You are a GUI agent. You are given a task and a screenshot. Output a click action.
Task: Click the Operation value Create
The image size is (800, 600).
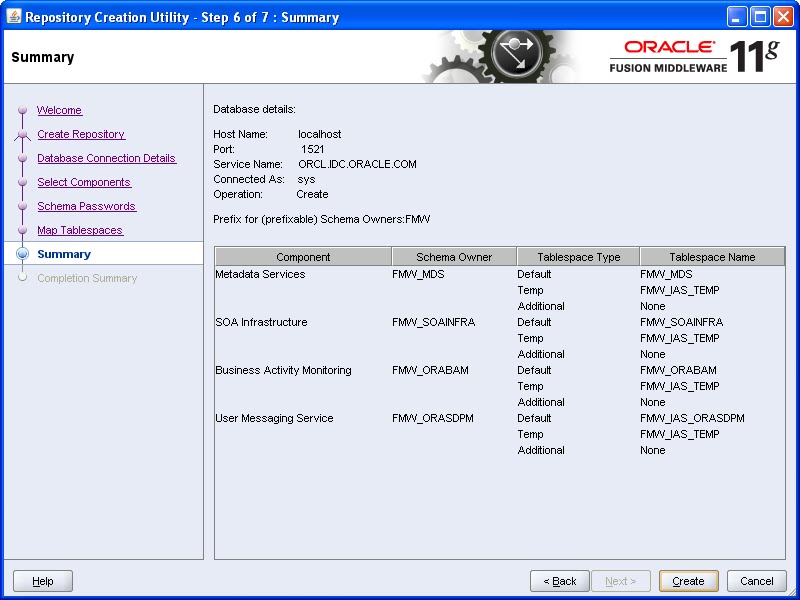pos(312,194)
